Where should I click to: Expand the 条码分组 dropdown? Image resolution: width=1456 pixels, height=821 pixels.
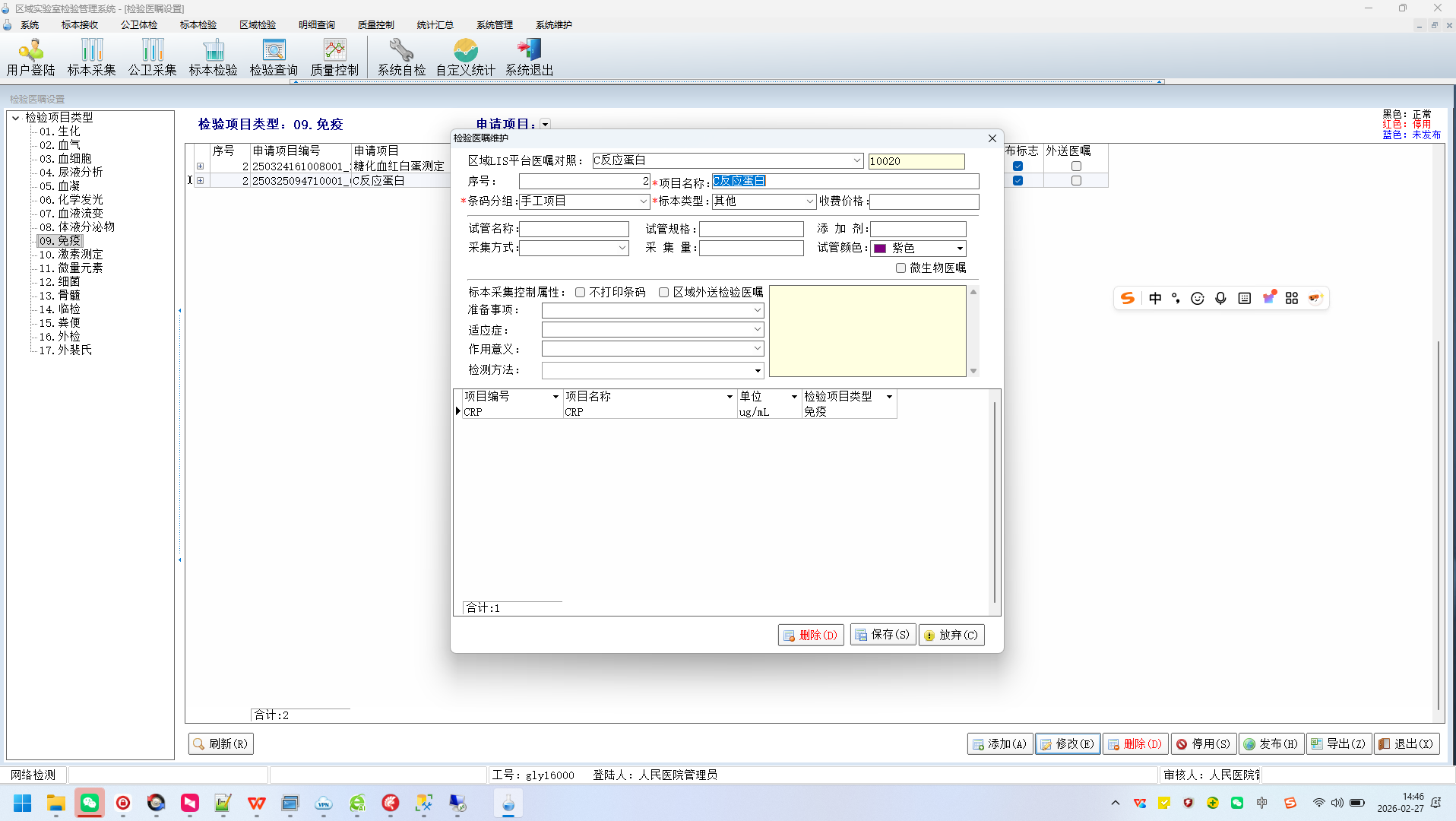coord(643,201)
